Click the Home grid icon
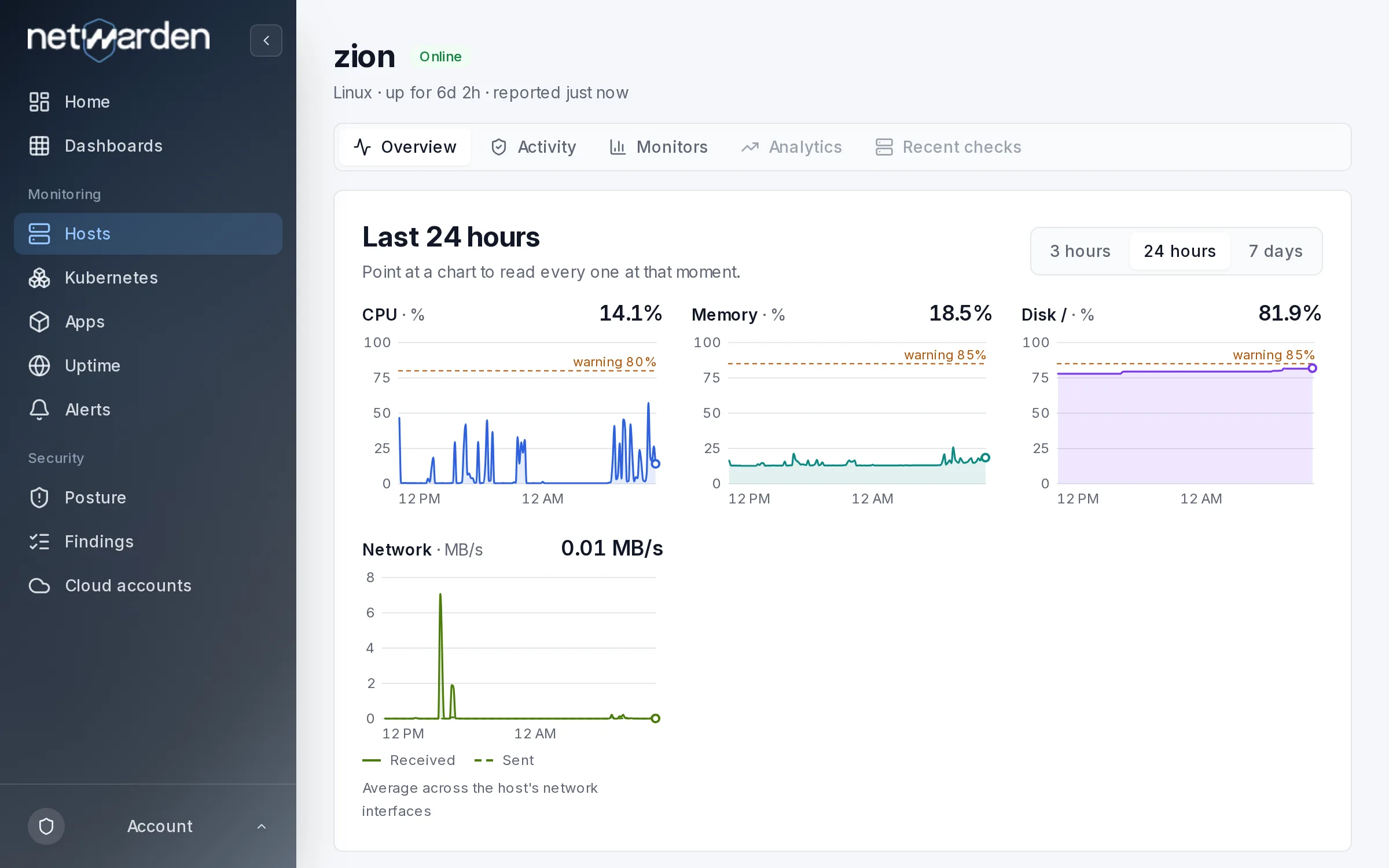Viewport: 1389px width, 868px height. [x=39, y=102]
